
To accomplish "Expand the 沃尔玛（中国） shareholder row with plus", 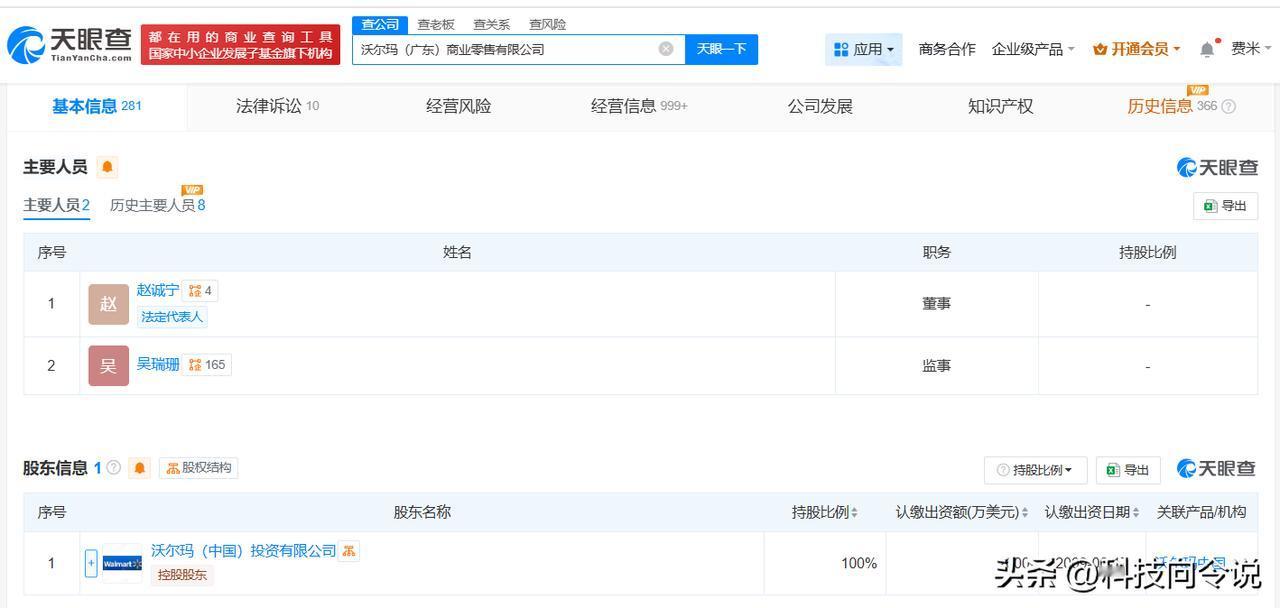I will 91,563.
